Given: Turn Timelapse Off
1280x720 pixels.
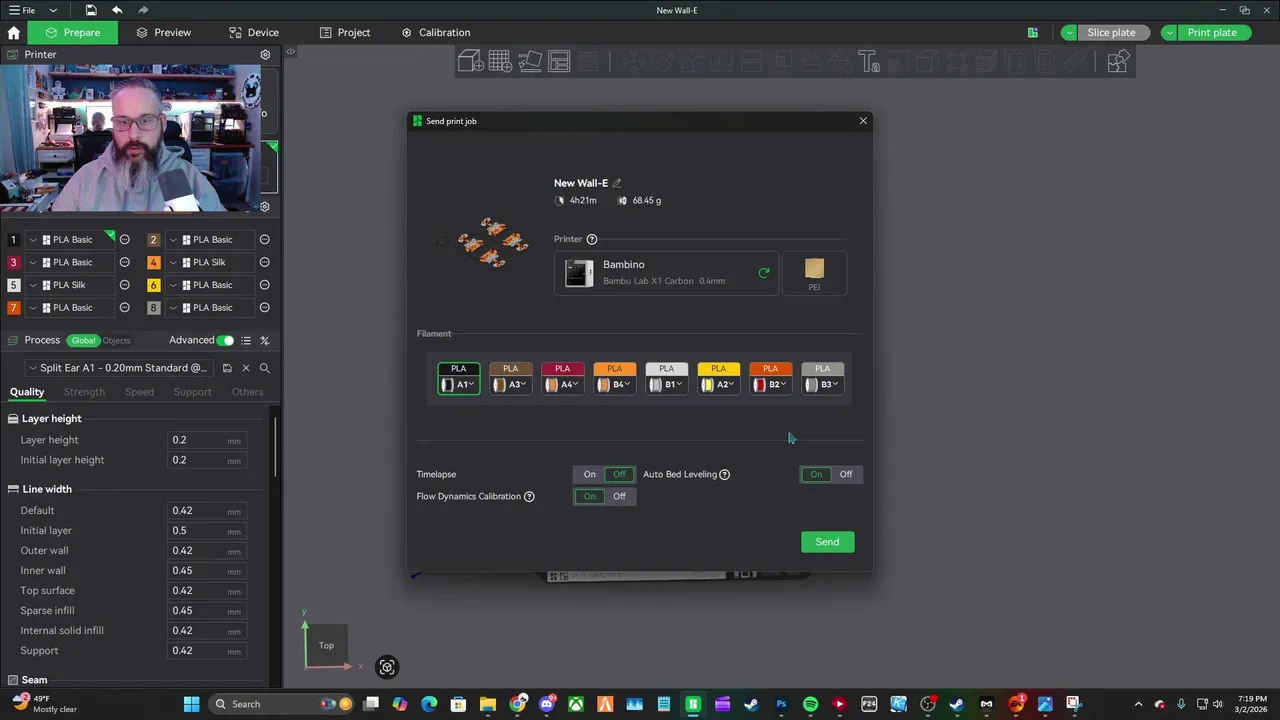Looking at the screenshot, I should click(x=619, y=474).
